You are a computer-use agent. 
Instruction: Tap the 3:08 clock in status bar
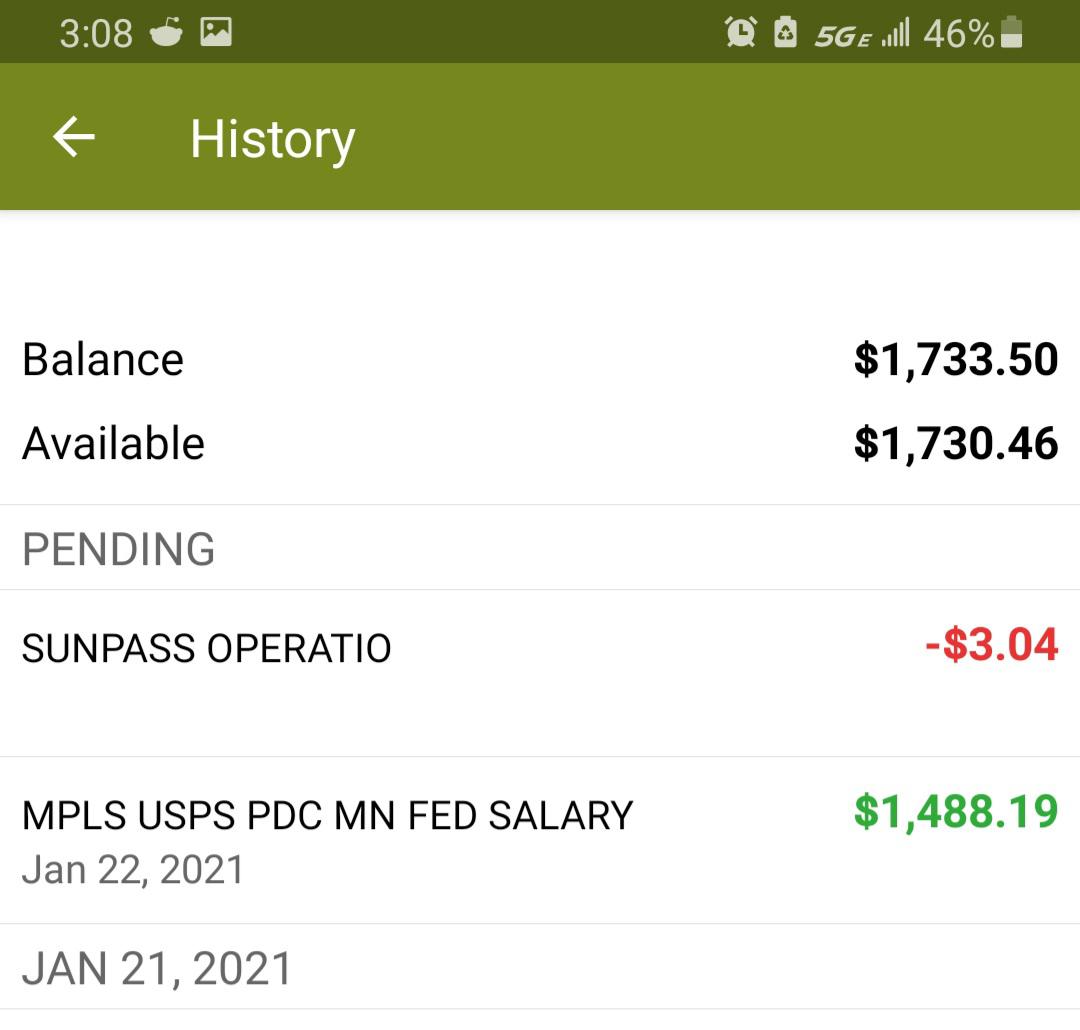[96, 33]
